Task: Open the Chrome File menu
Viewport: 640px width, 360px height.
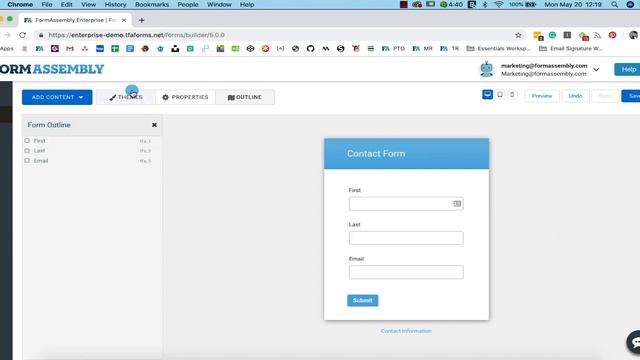Action: 47,4
